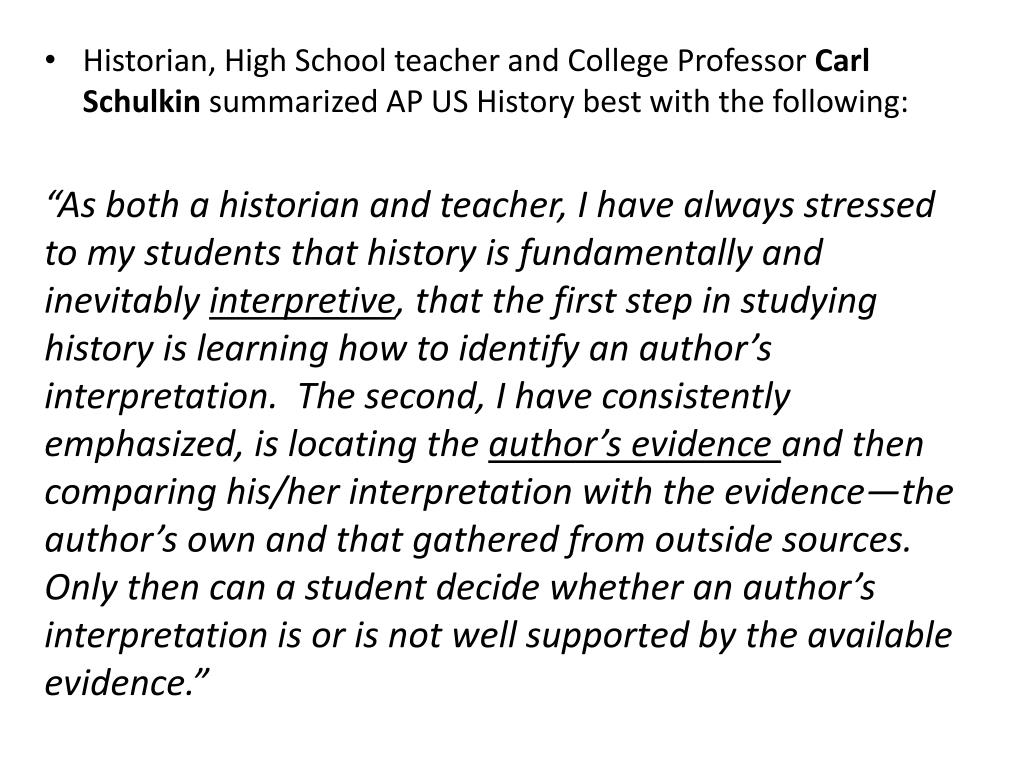Click the words College Professor
Screen dimensions: 1024x768
pos(686,61)
